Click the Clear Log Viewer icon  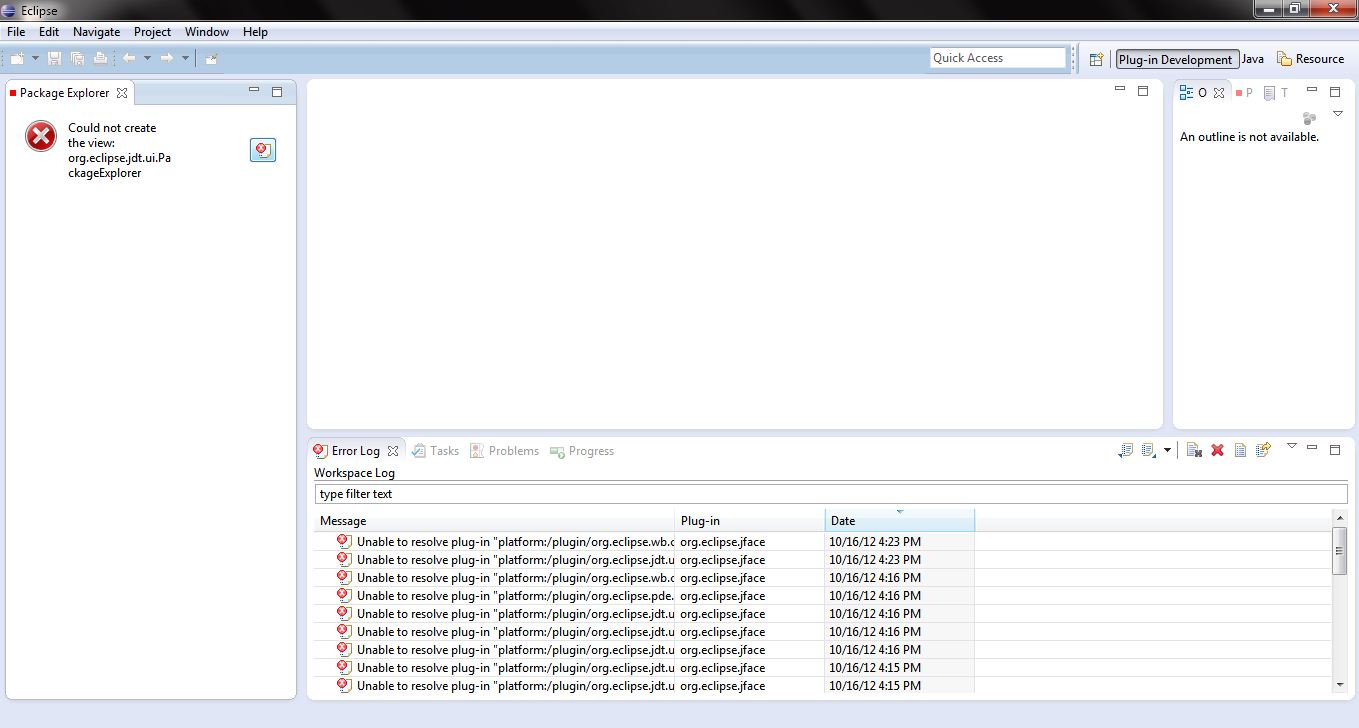[1194, 450]
